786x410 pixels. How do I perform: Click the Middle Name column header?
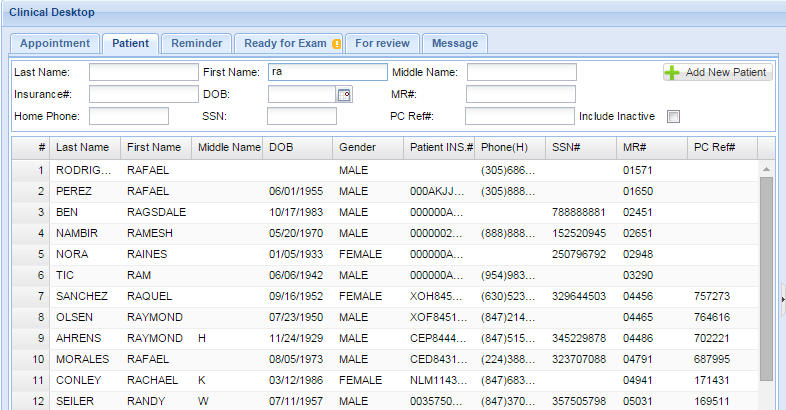click(x=227, y=147)
